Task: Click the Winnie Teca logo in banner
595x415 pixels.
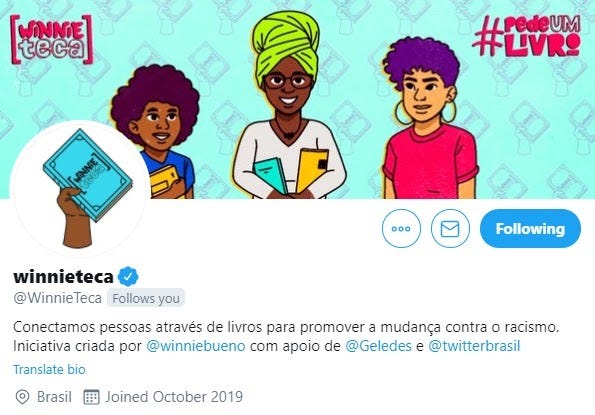Action: (51, 39)
